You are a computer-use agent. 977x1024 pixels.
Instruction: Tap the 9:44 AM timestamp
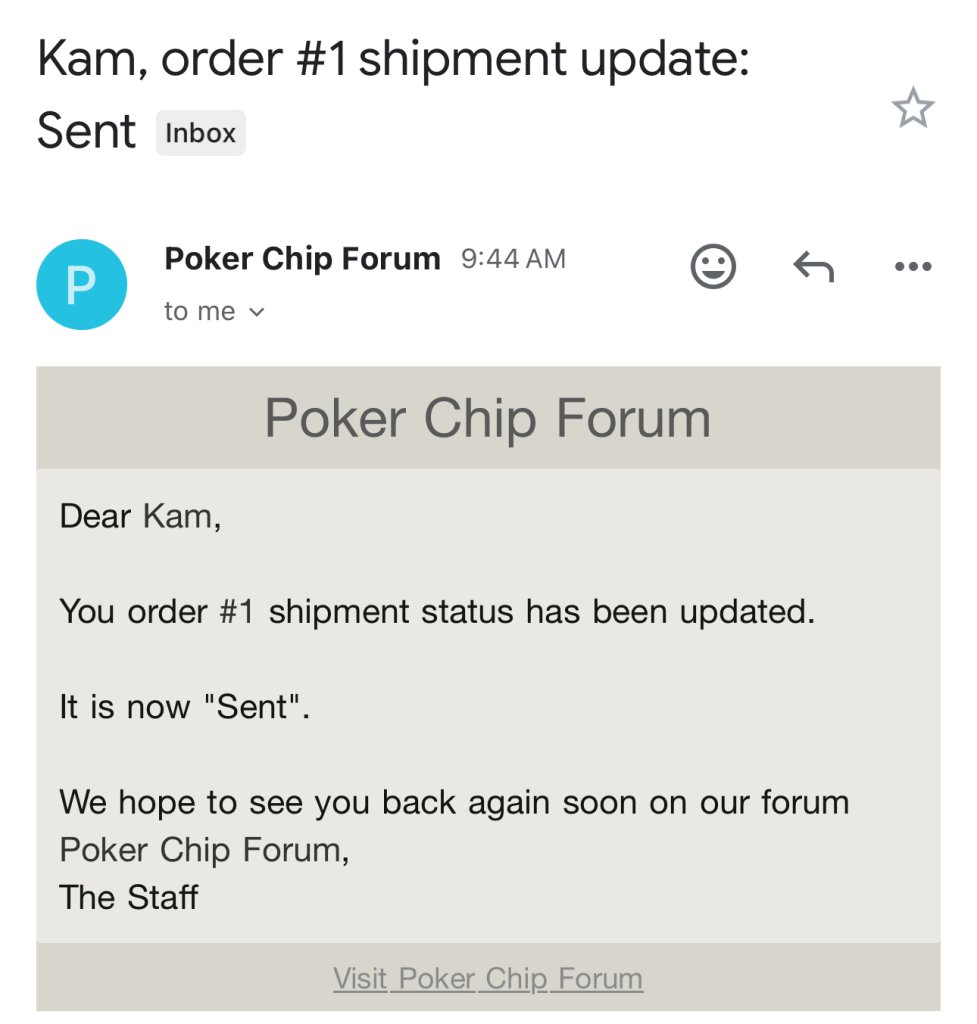tap(513, 259)
